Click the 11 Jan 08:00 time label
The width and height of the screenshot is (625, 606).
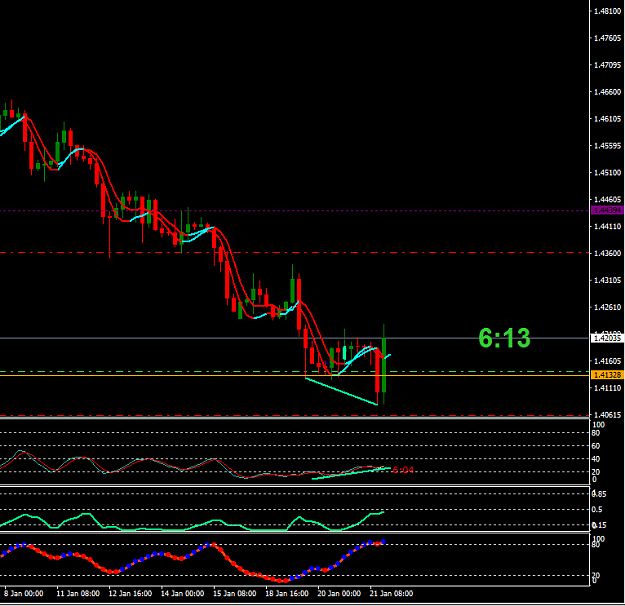[78, 593]
